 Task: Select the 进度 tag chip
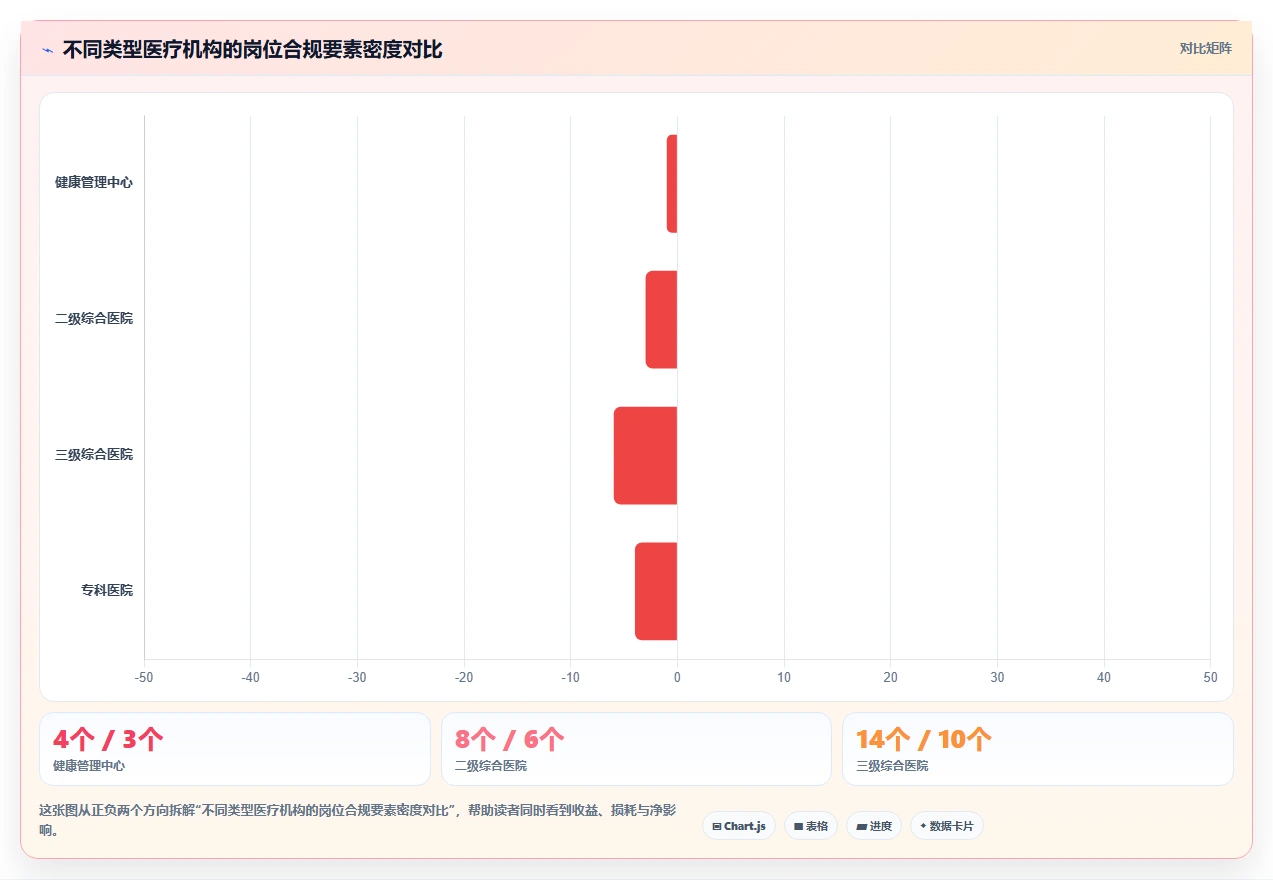tap(874, 826)
